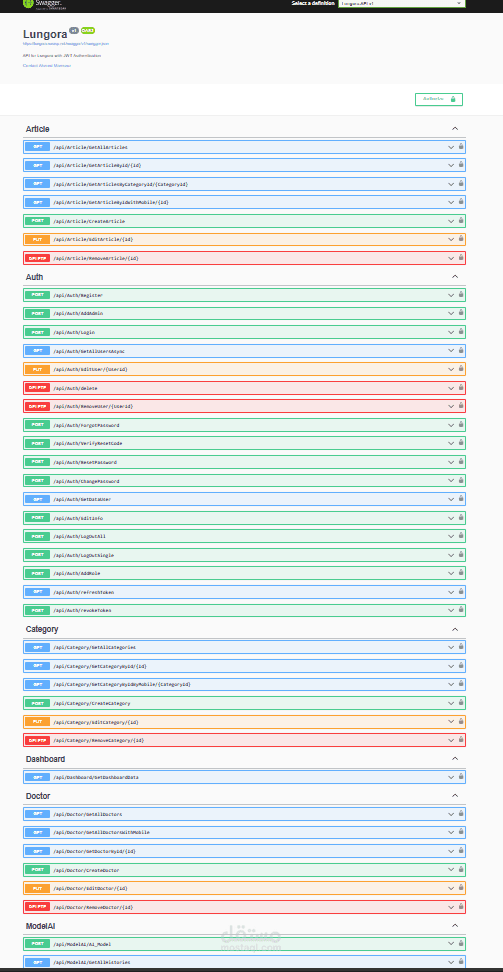Image resolution: width=503 pixels, height=972 pixels.
Task: Click the /api/Article/GetArticleByIdWithMobile/{id} path
Action: (111, 202)
